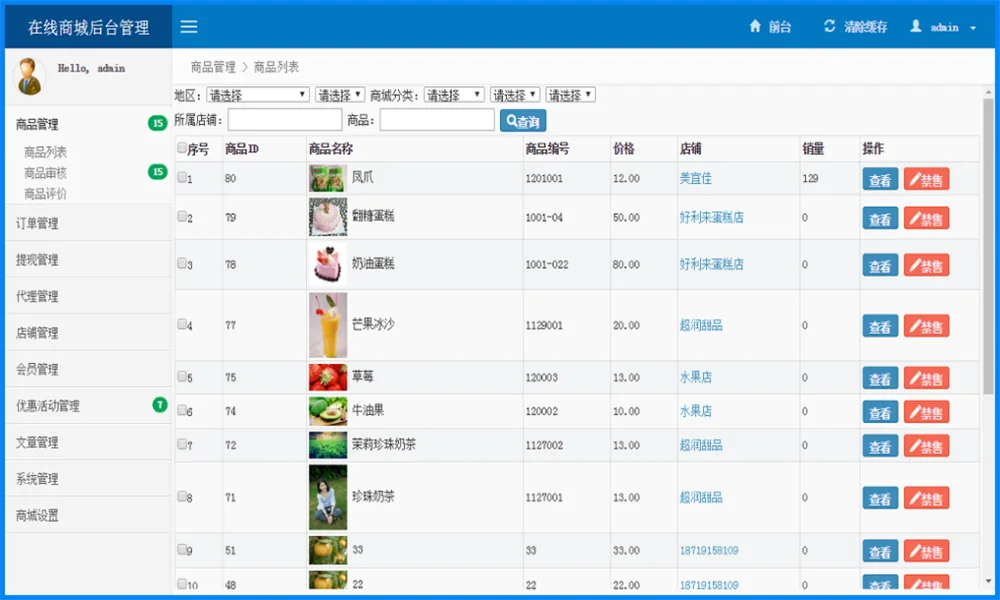
Task: Open the 前台 home icon link
Action: (x=756, y=27)
